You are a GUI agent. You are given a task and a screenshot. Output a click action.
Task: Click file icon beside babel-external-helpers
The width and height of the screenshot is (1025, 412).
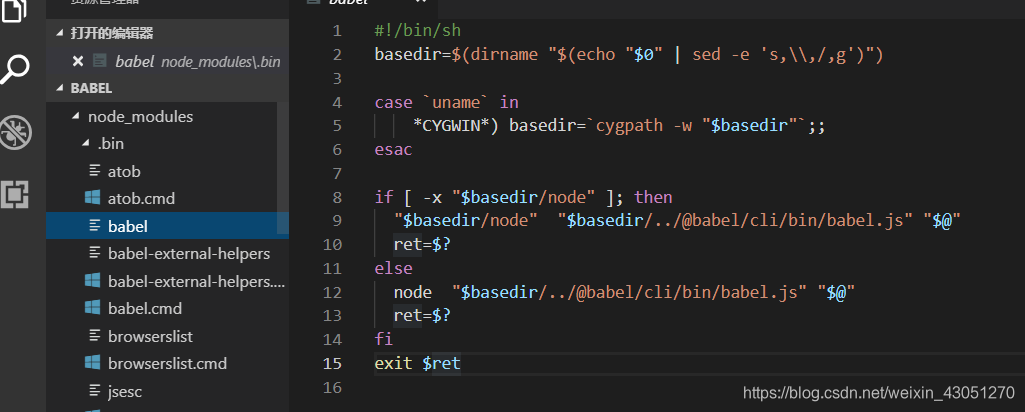[x=95, y=253]
